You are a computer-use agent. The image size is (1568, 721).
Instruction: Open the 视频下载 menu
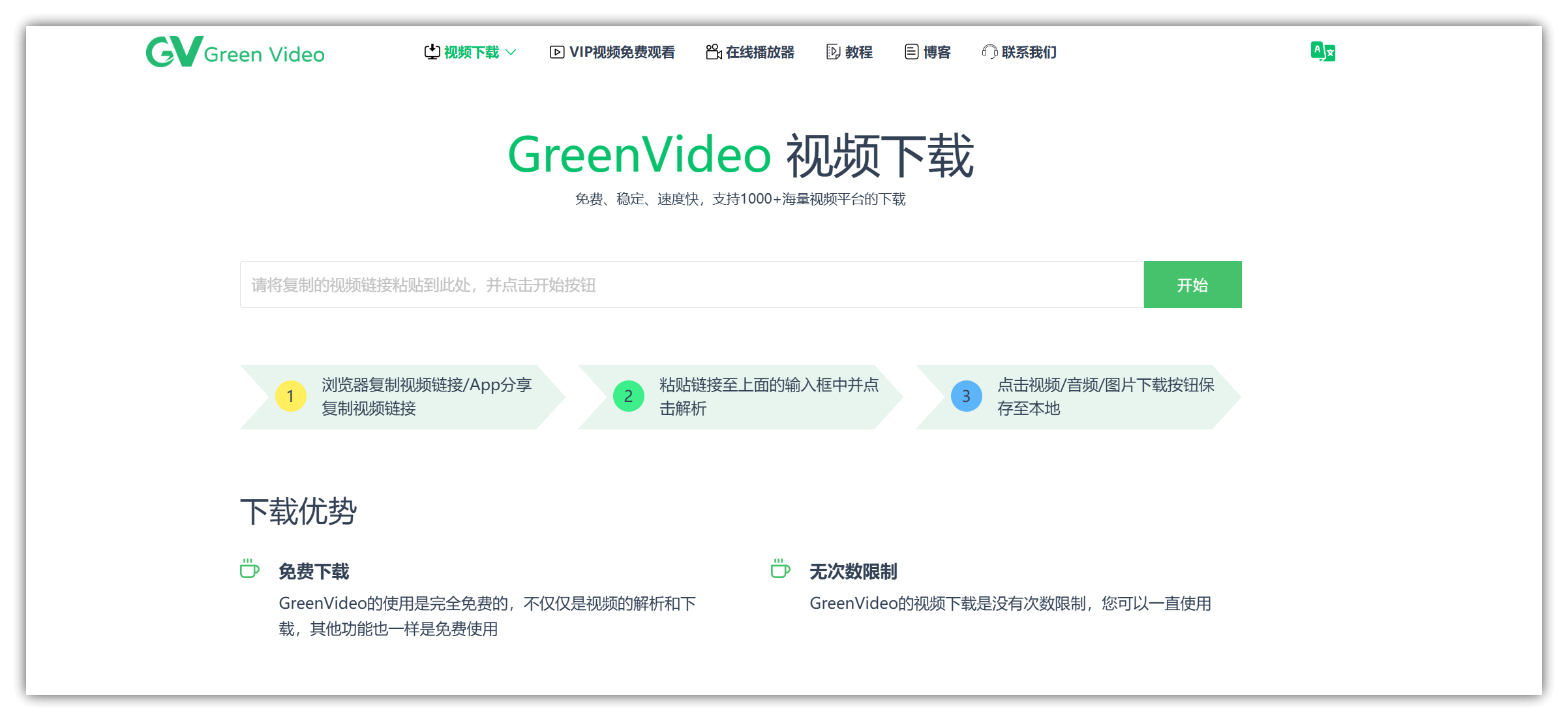[471, 52]
